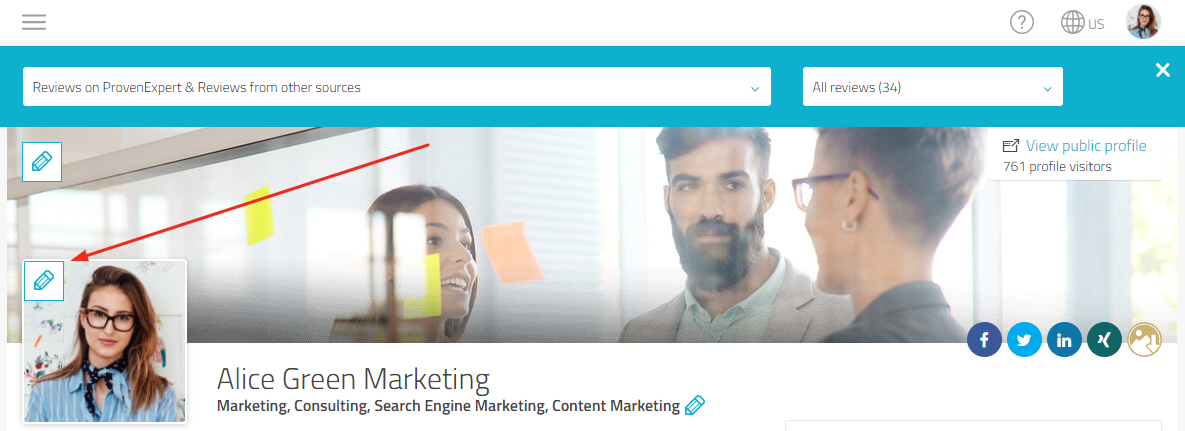Open the All reviews (34) dropdown
This screenshot has height=431, width=1185.
coord(933,87)
